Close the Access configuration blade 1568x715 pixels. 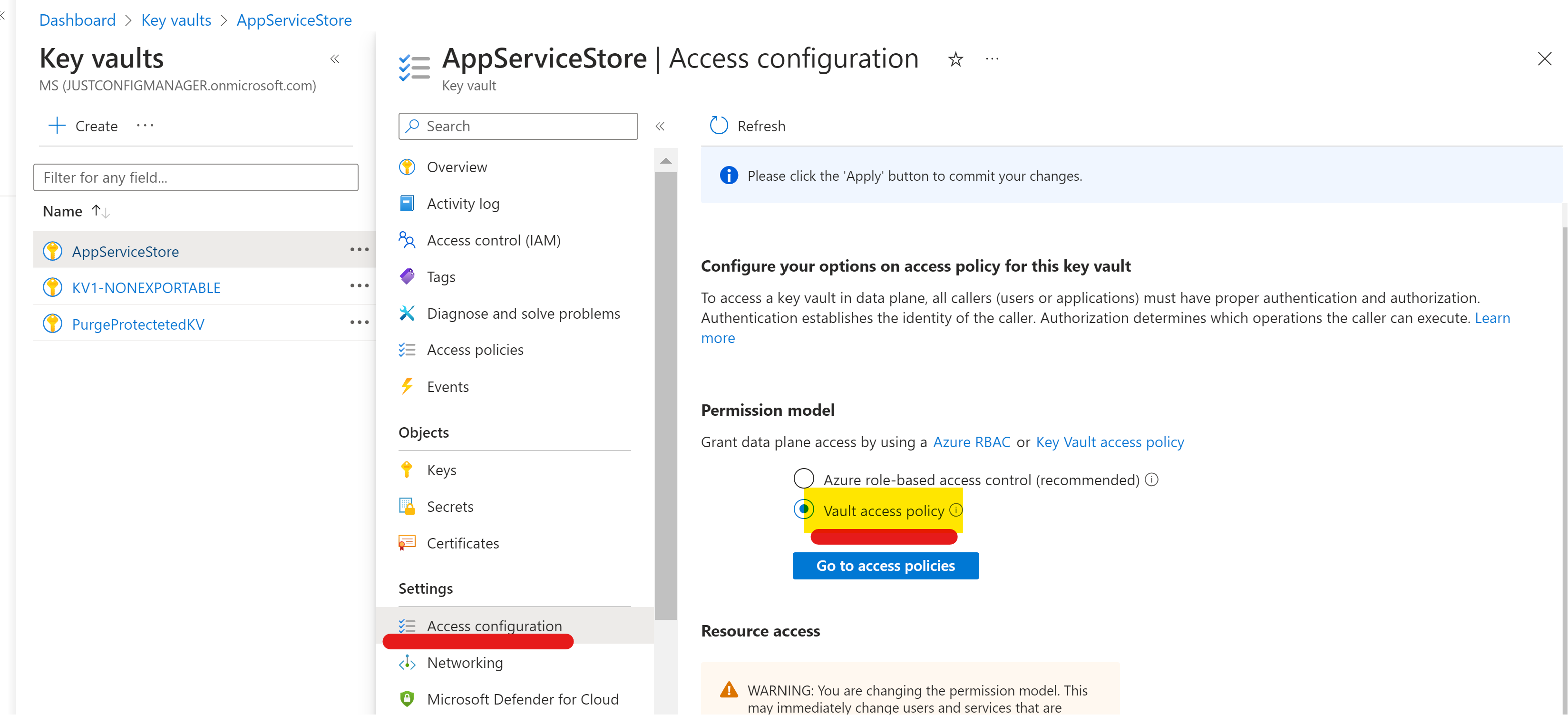point(1544,59)
